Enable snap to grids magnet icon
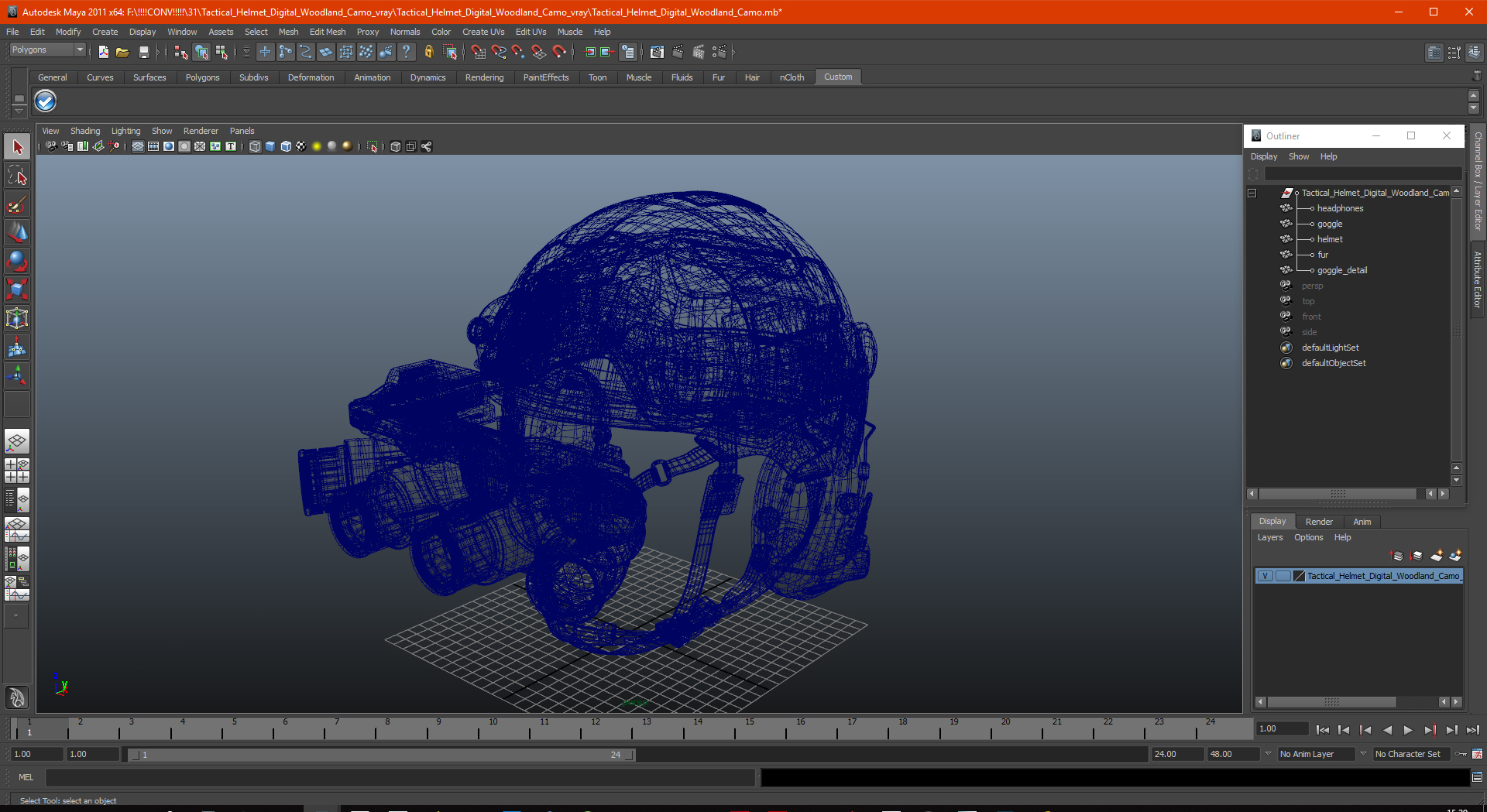The image size is (1487, 812). pyautogui.click(x=479, y=52)
